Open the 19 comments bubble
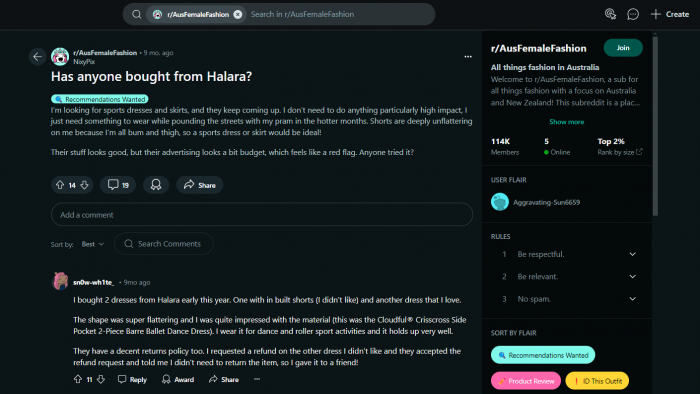The height and width of the screenshot is (394, 700). pos(118,185)
